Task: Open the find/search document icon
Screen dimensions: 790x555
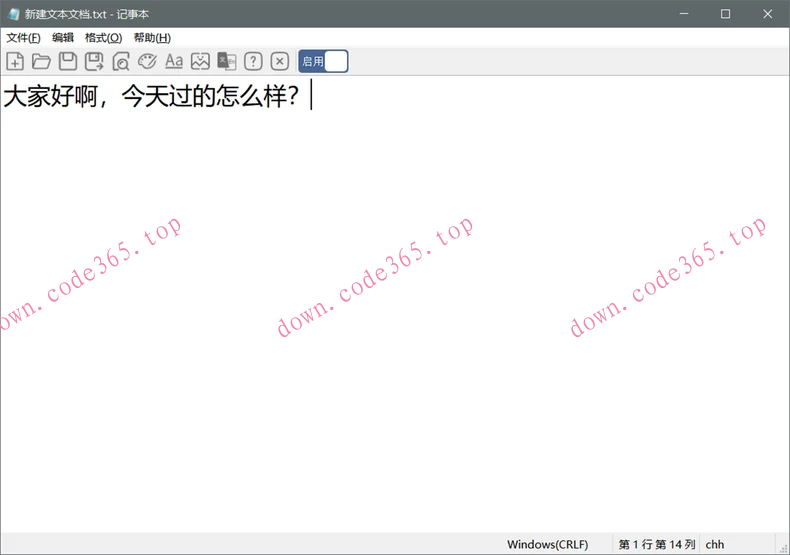Action: click(x=121, y=61)
